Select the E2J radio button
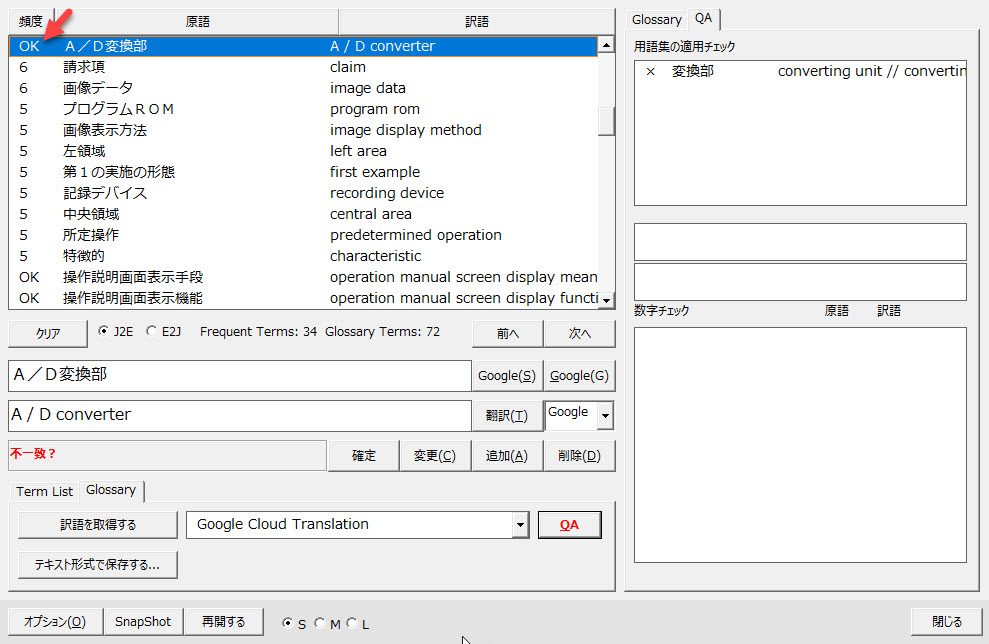Image resolution: width=989 pixels, height=644 pixels. [151, 332]
